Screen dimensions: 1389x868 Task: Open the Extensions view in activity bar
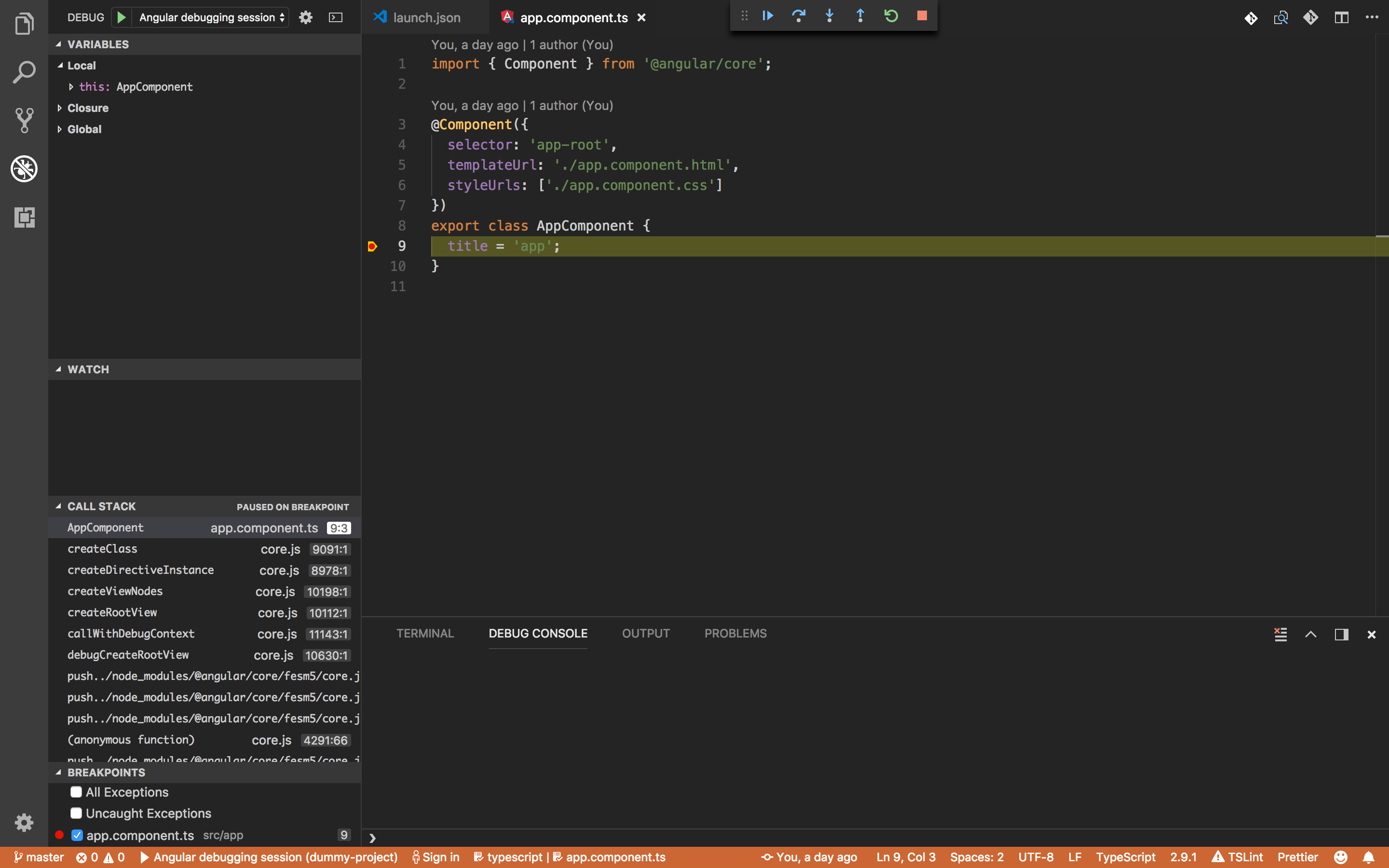coord(24,217)
